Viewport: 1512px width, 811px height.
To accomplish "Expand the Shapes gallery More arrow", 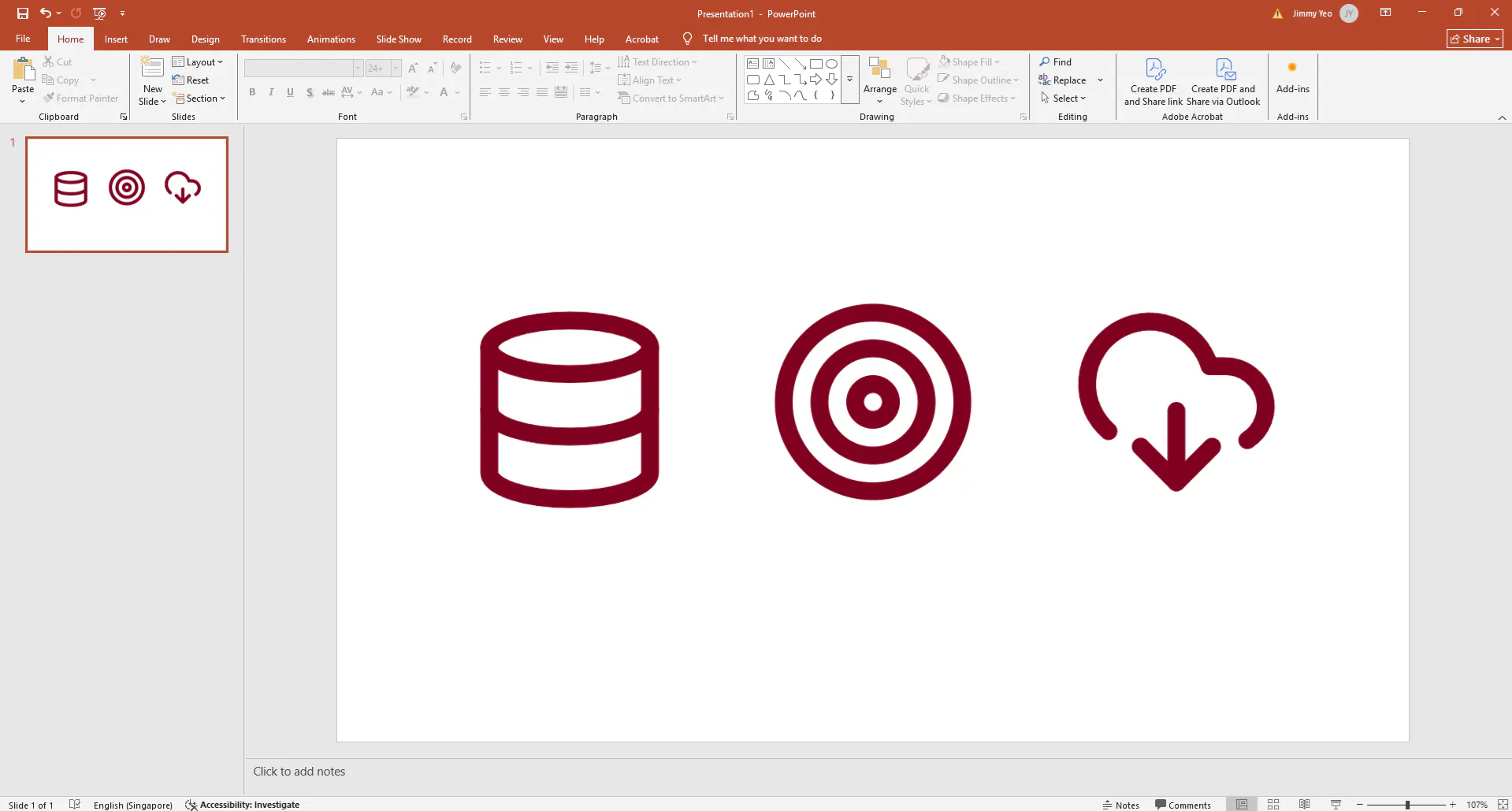I will [x=849, y=80].
